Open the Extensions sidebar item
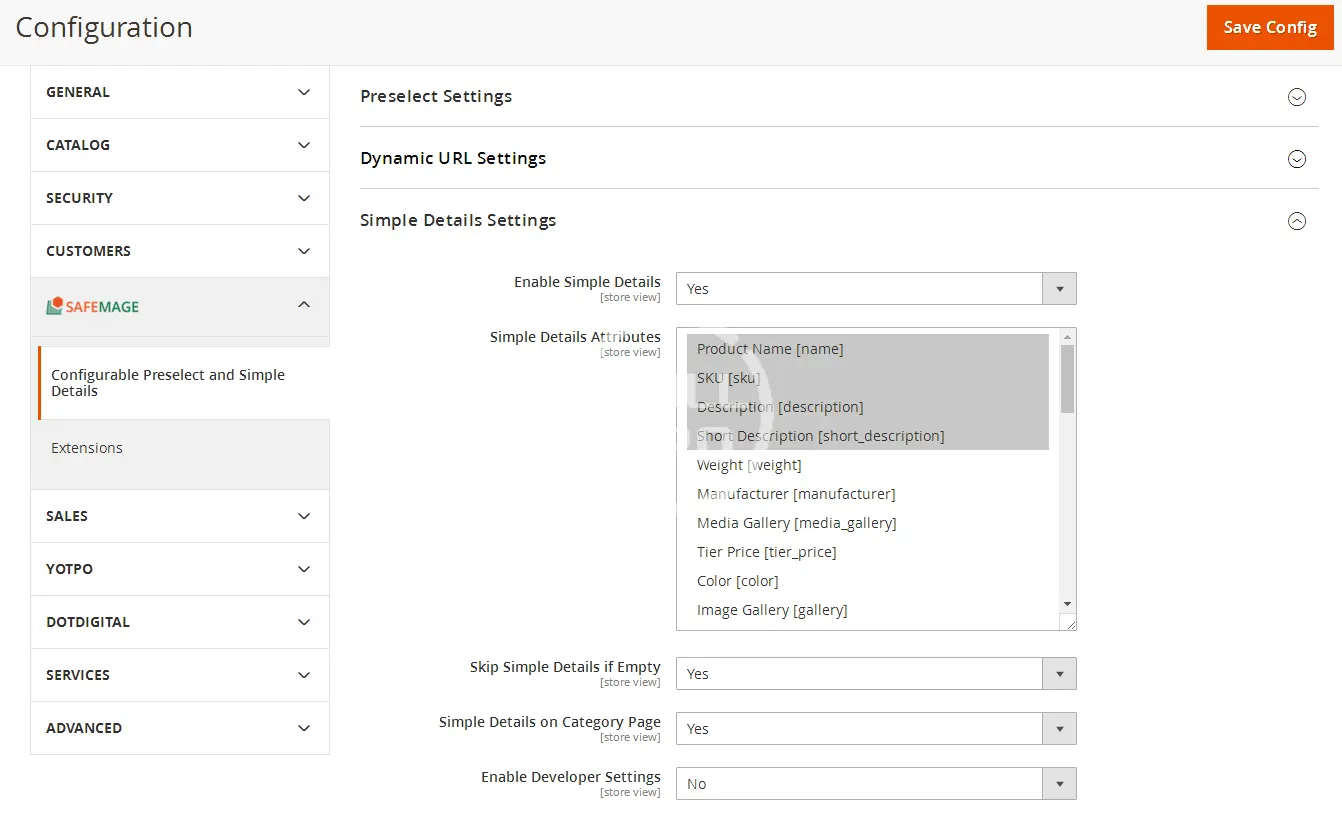The image size is (1342, 827). [87, 448]
